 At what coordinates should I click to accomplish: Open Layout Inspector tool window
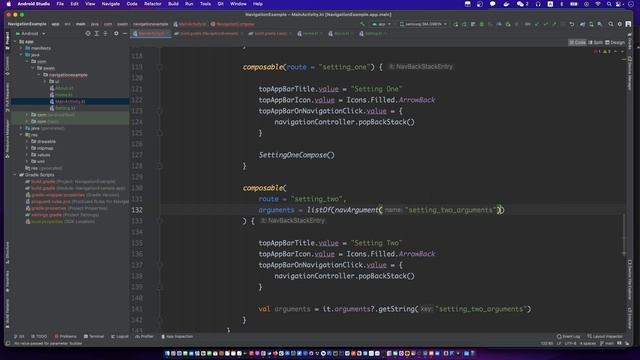[605, 336]
